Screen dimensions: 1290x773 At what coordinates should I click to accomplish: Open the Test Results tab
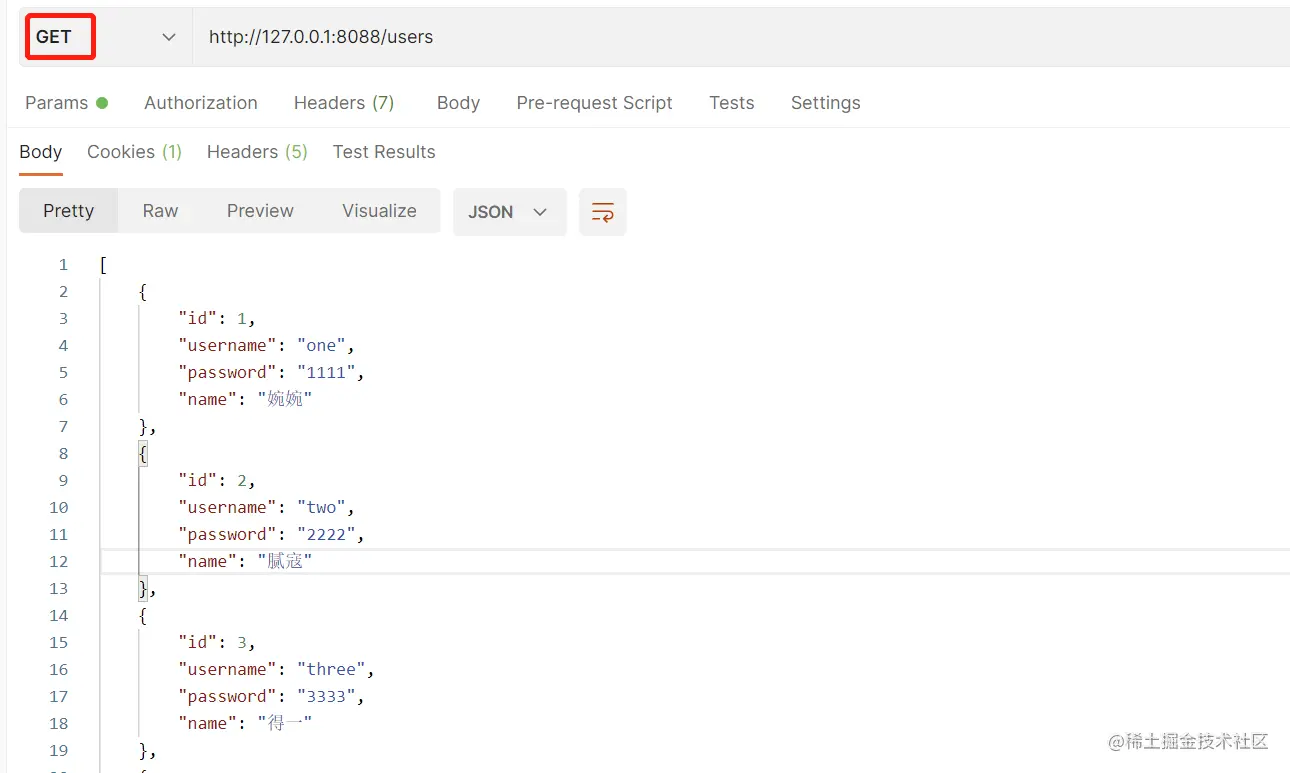[x=384, y=152]
